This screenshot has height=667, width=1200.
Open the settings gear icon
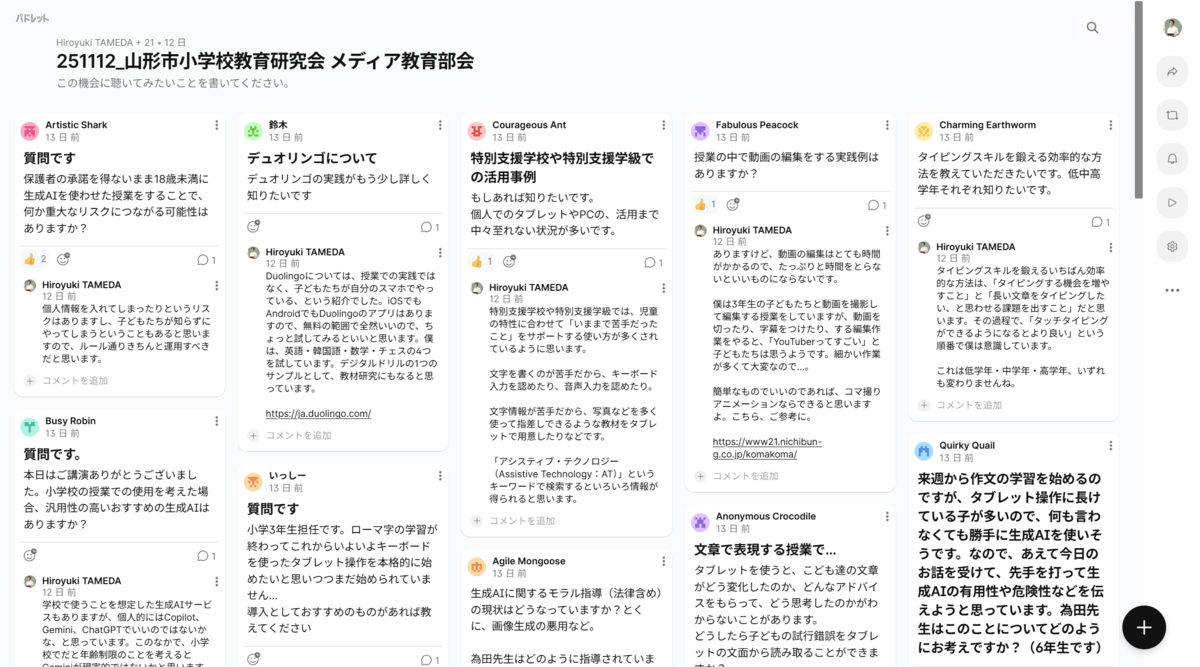(1172, 247)
